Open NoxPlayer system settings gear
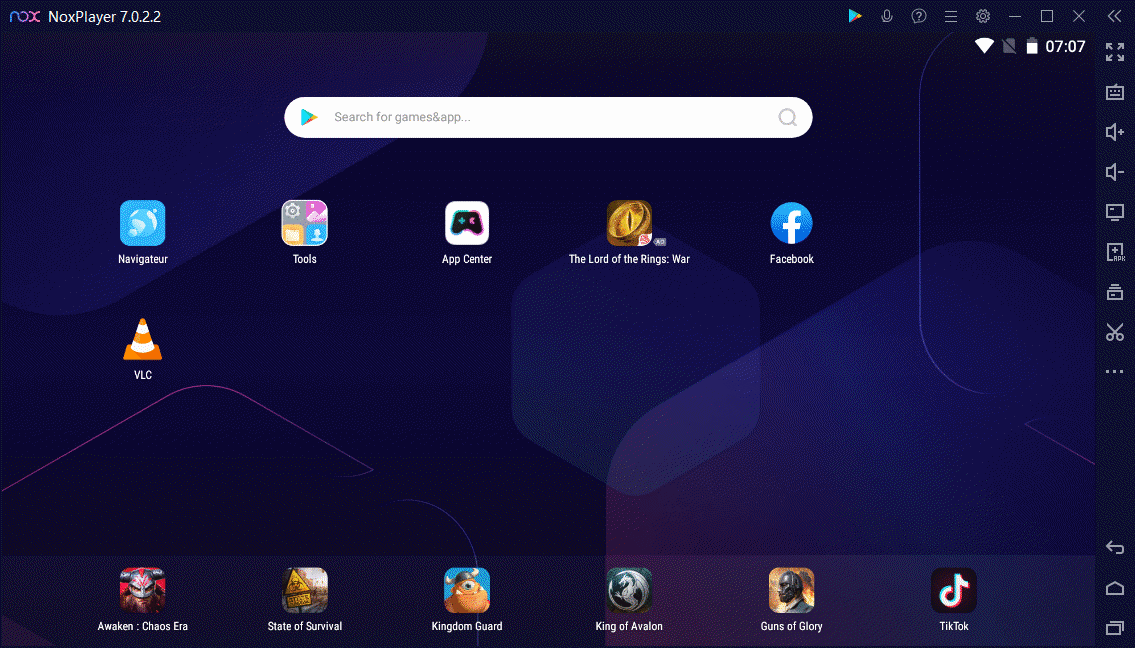 982,16
